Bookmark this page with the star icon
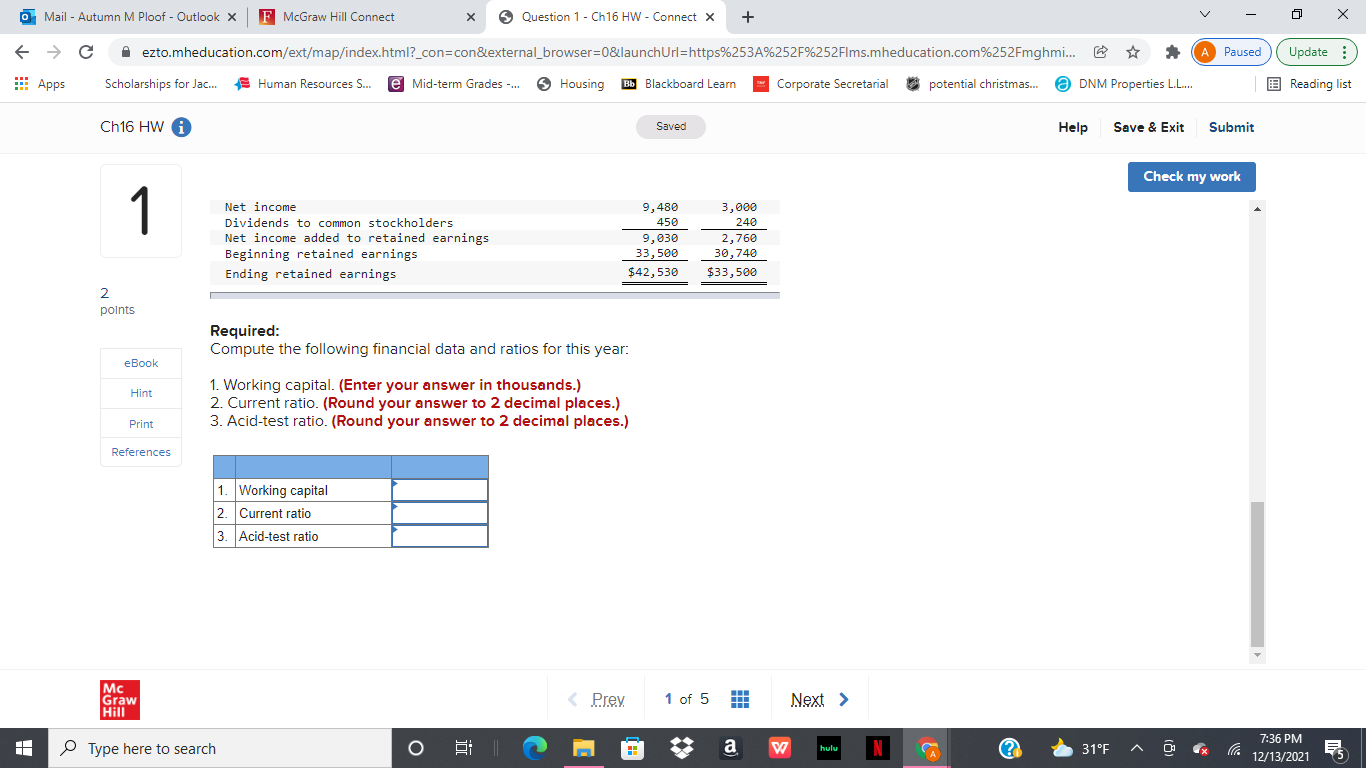The image size is (1366, 768). (1133, 52)
